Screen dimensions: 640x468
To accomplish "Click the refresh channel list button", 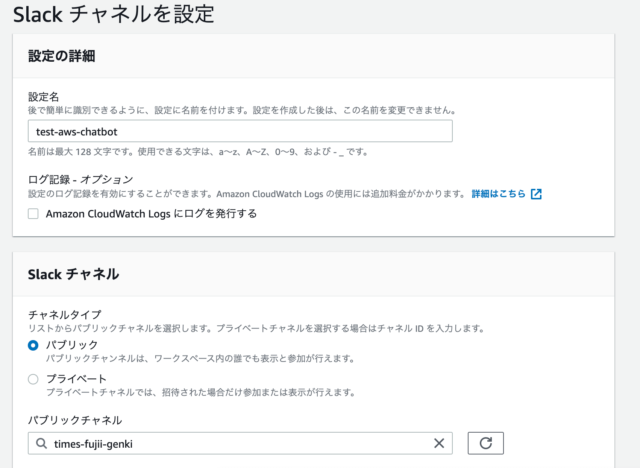I will [485, 443].
